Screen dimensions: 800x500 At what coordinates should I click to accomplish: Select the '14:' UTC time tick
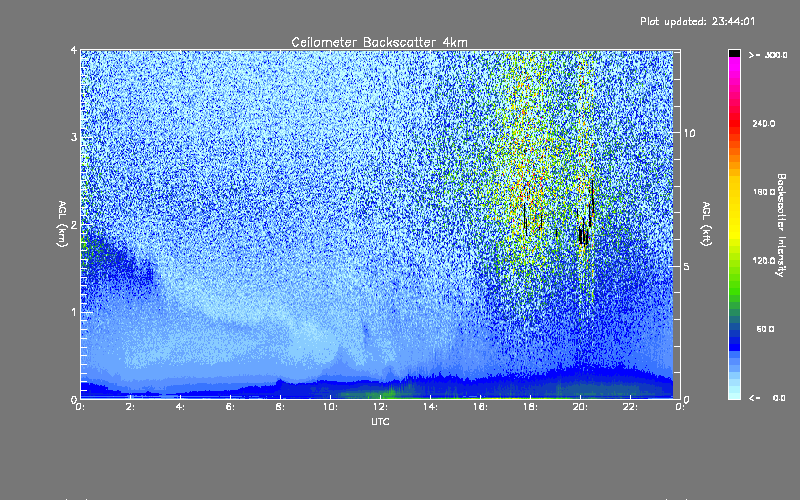click(x=431, y=407)
